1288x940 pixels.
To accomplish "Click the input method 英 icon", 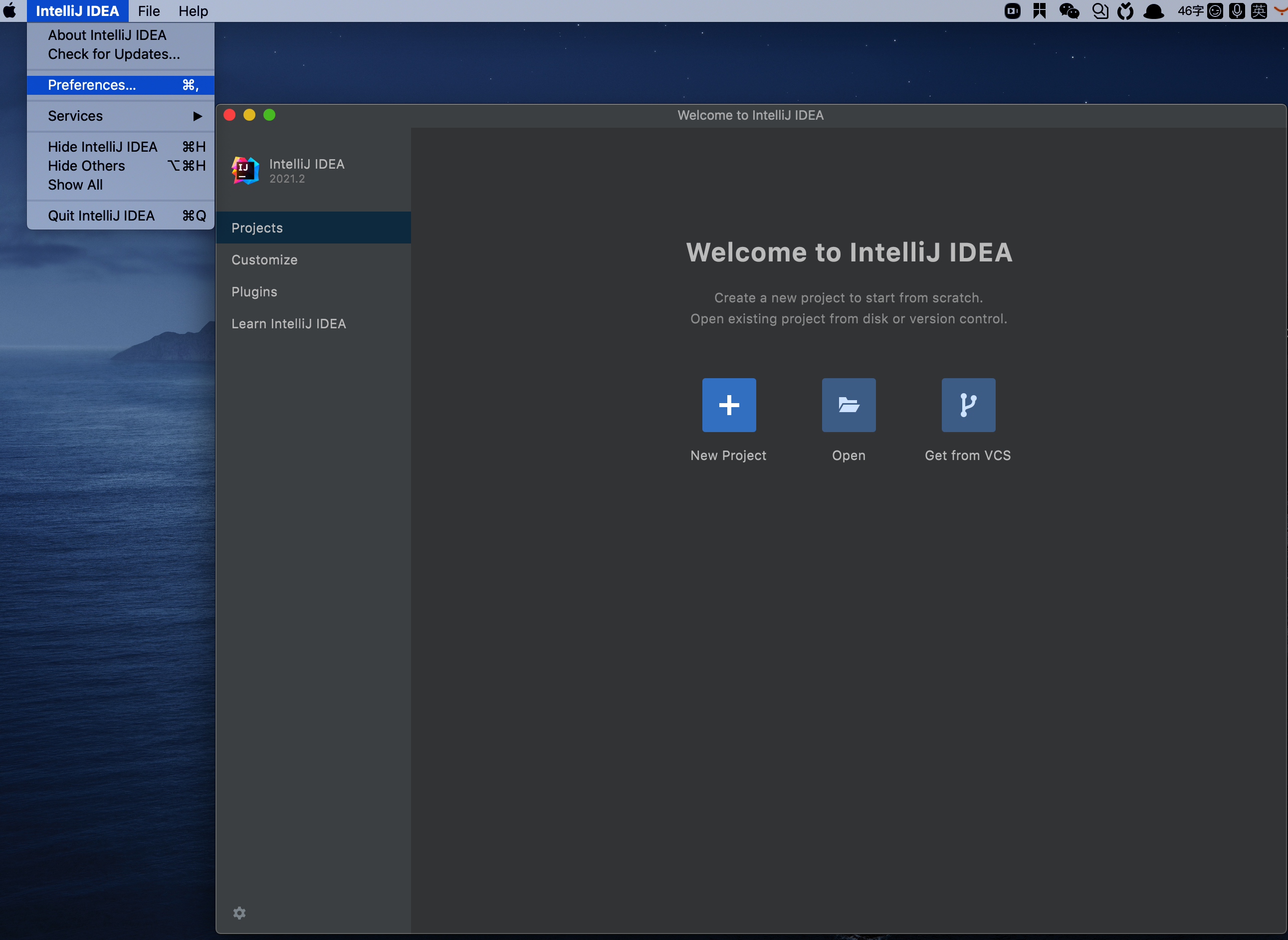I will (x=1259, y=11).
